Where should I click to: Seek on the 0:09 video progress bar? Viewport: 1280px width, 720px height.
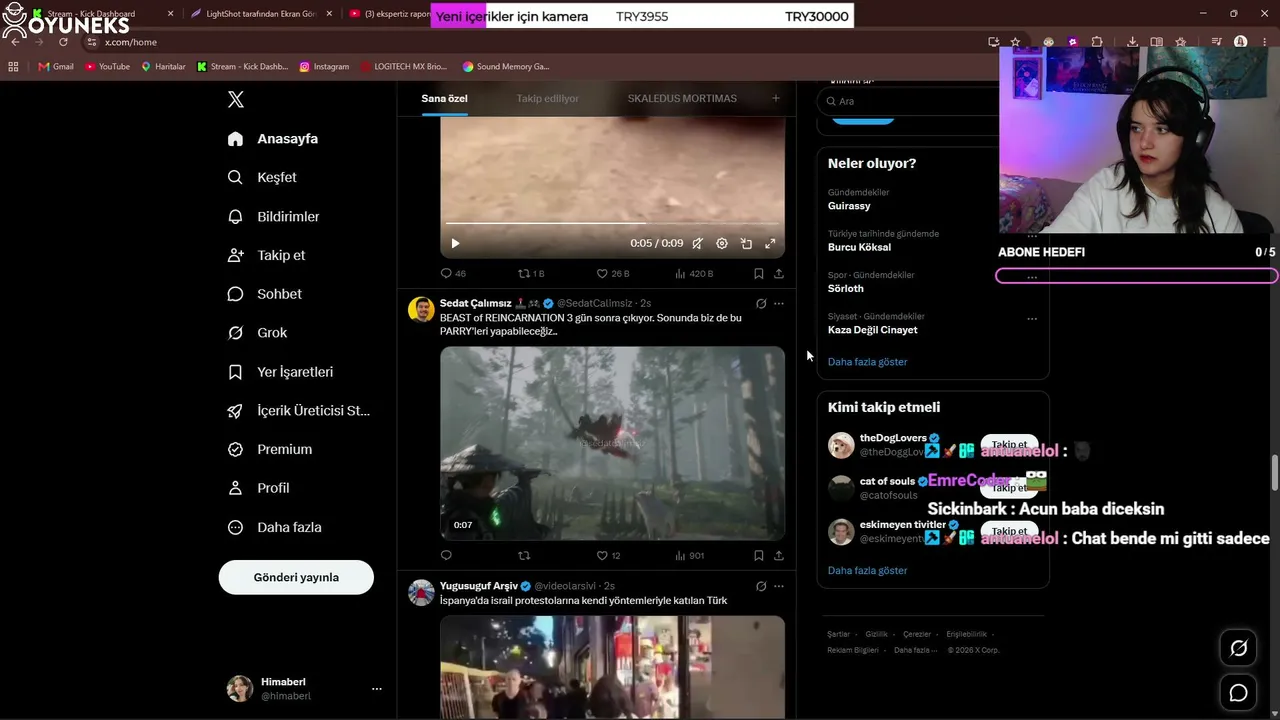[612, 223]
